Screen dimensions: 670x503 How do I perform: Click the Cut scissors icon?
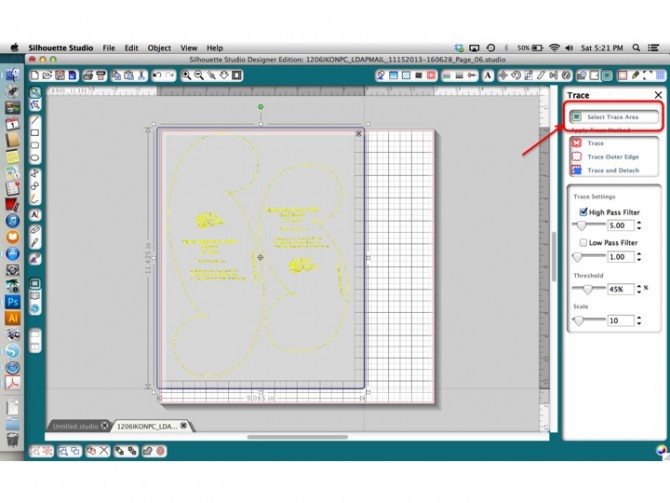tap(141, 76)
